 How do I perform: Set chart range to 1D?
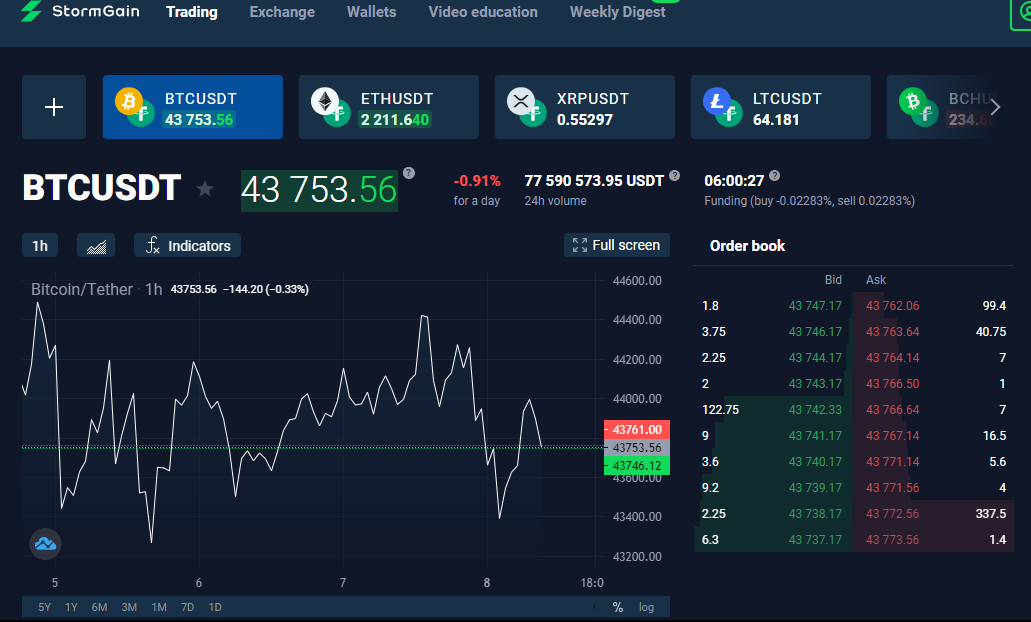pos(215,607)
